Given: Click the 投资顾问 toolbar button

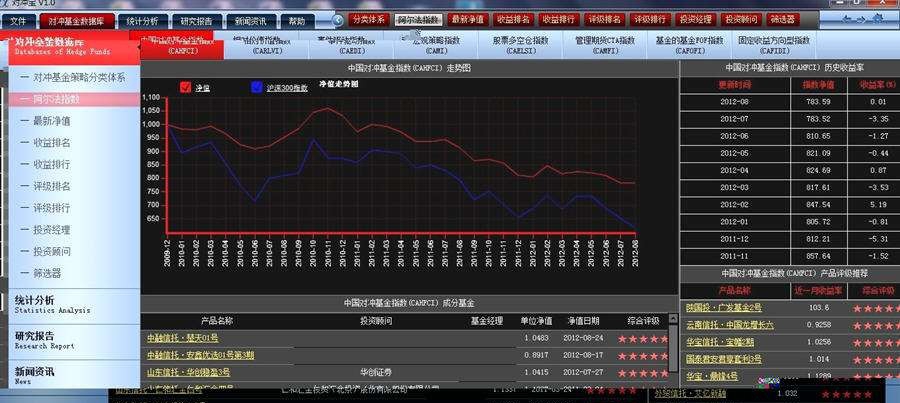Looking at the screenshot, I should click(x=740, y=20).
